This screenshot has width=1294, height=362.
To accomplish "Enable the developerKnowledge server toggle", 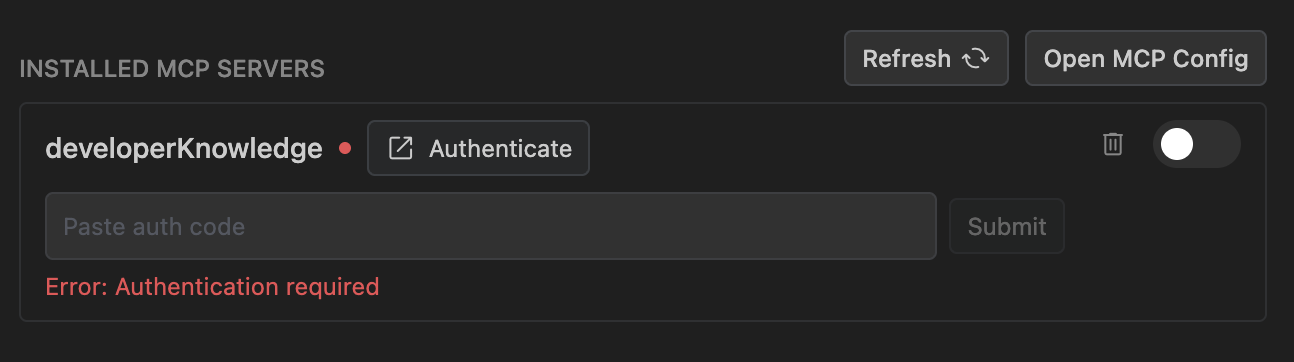I will (x=1196, y=145).
